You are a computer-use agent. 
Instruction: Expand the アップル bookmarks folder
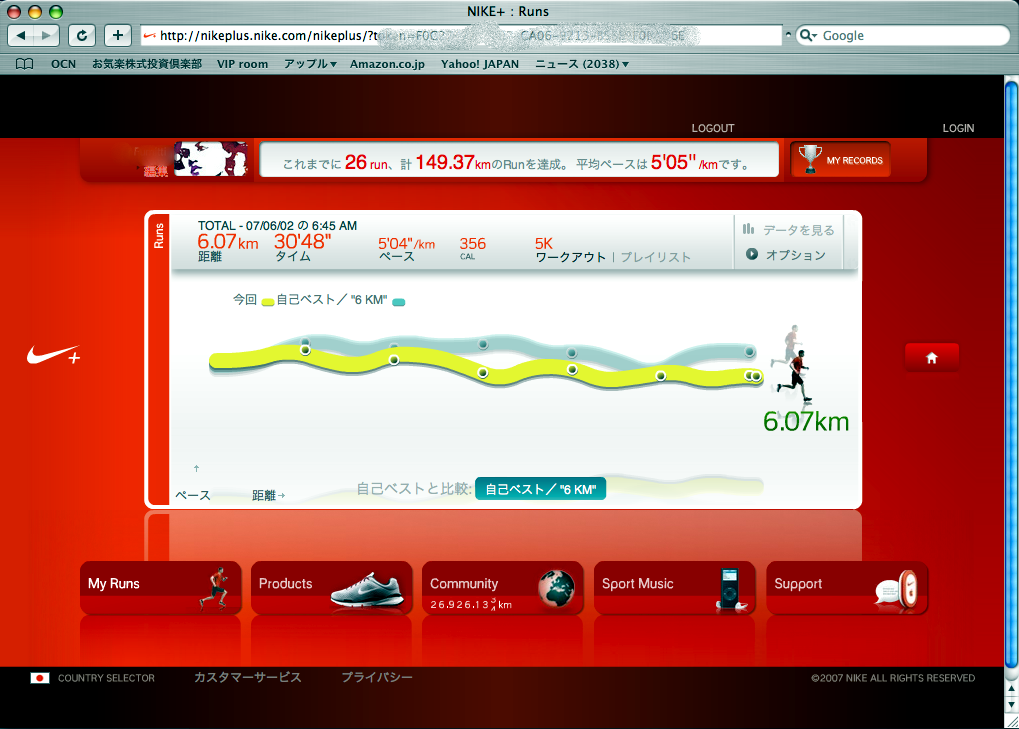point(310,64)
